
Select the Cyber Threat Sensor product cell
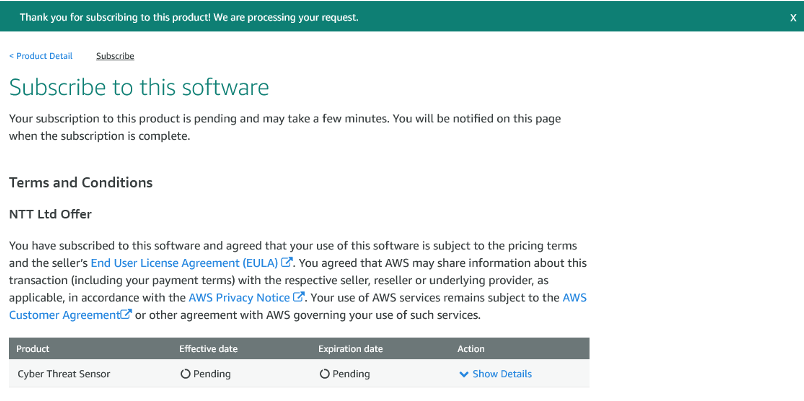tap(64, 374)
